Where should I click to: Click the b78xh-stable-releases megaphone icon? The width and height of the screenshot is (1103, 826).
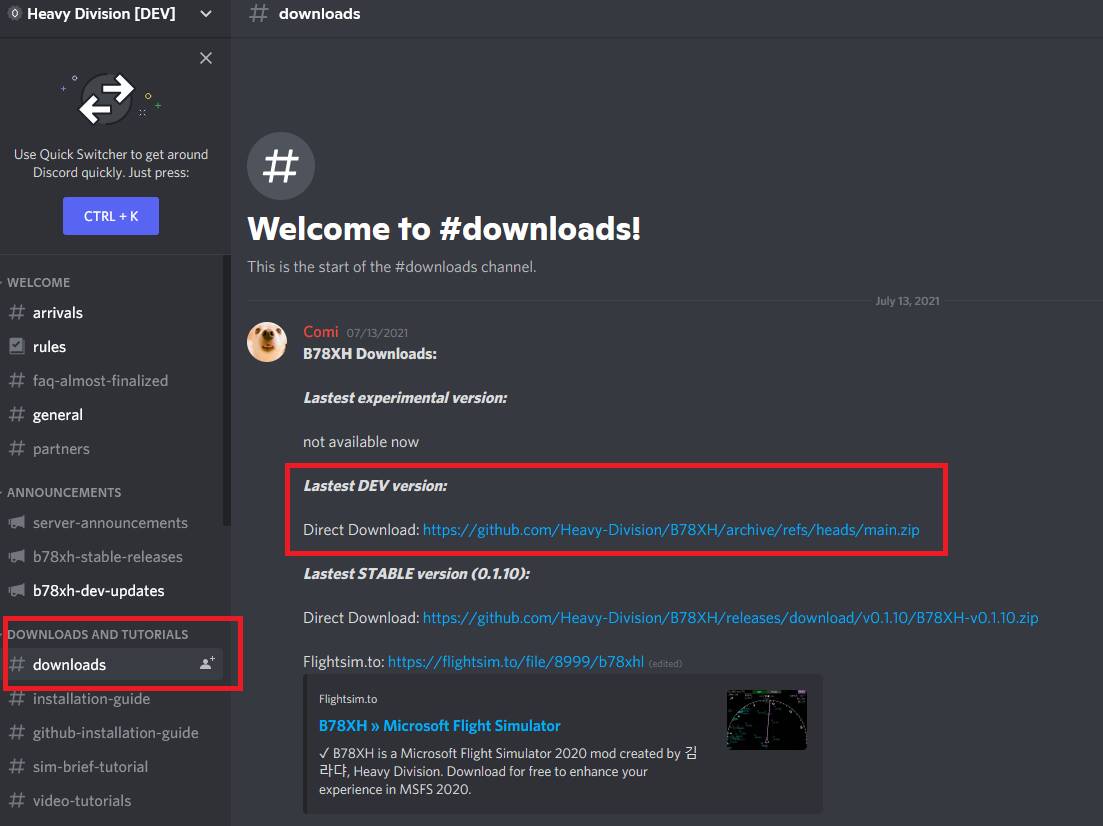(x=16, y=557)
